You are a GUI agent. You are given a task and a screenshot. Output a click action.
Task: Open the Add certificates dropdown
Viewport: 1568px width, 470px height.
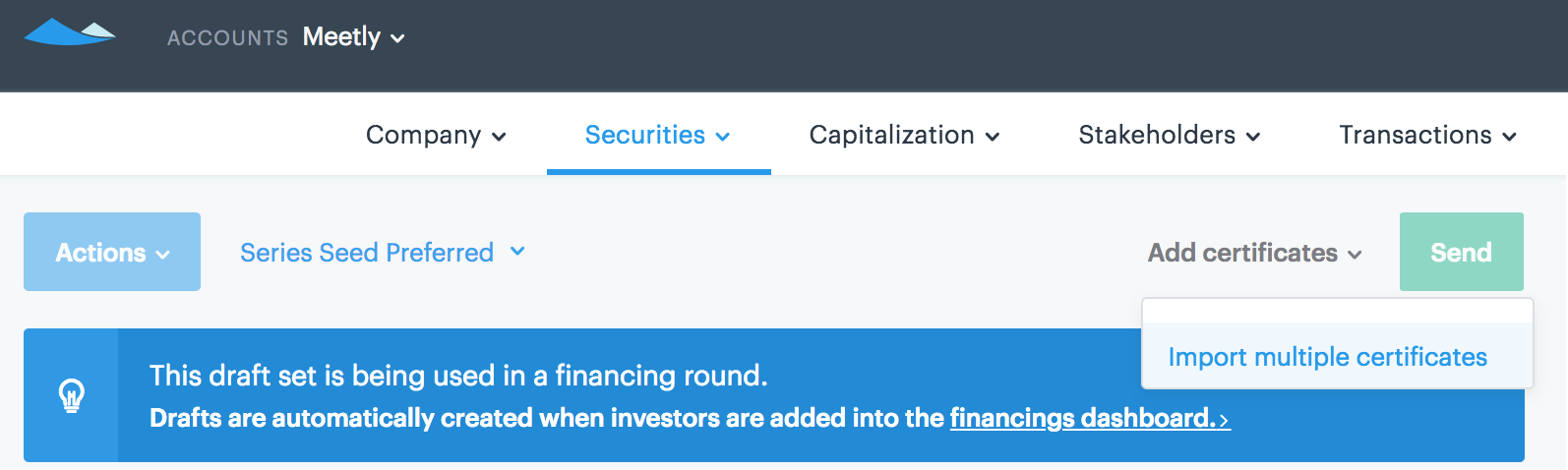tap(1255, 253)
